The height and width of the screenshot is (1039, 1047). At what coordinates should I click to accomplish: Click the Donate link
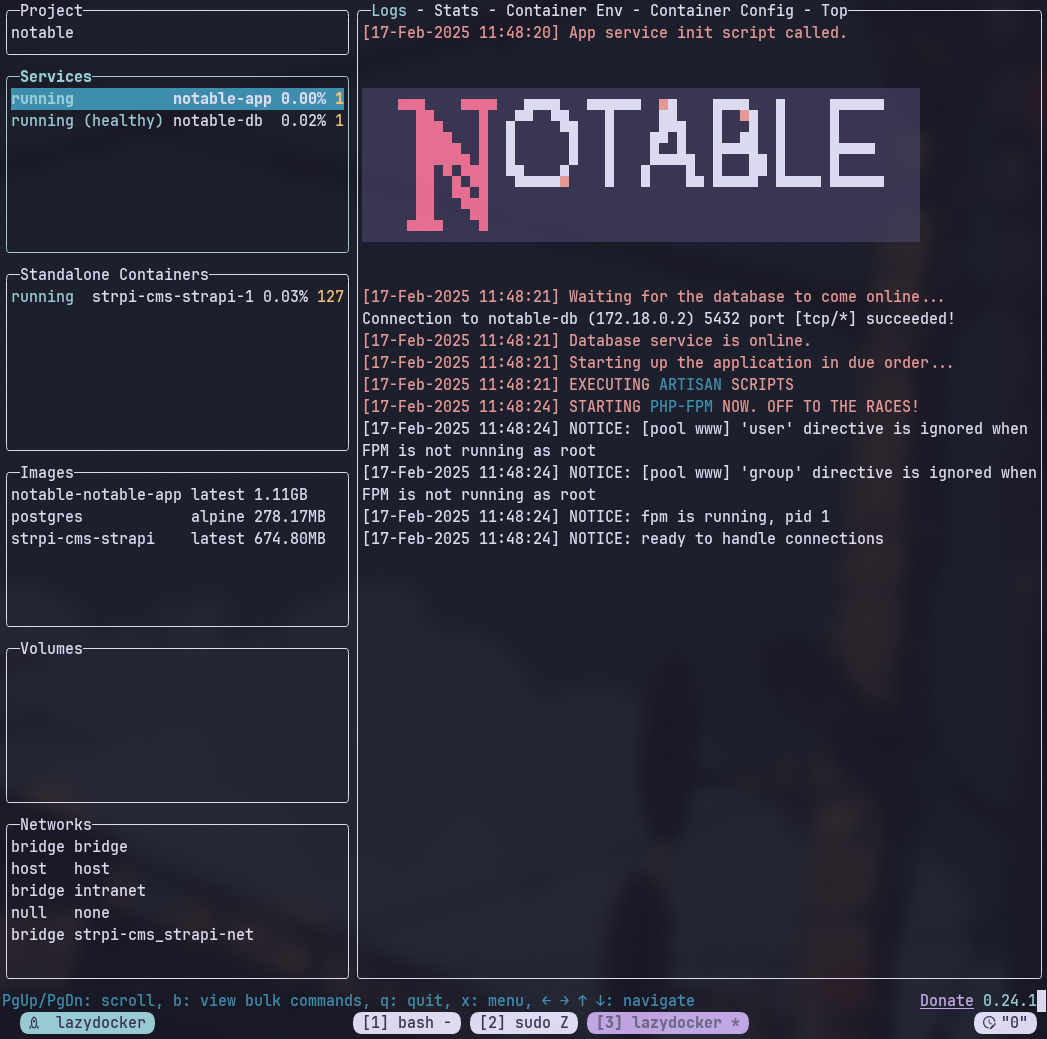tap(946, 1000)
